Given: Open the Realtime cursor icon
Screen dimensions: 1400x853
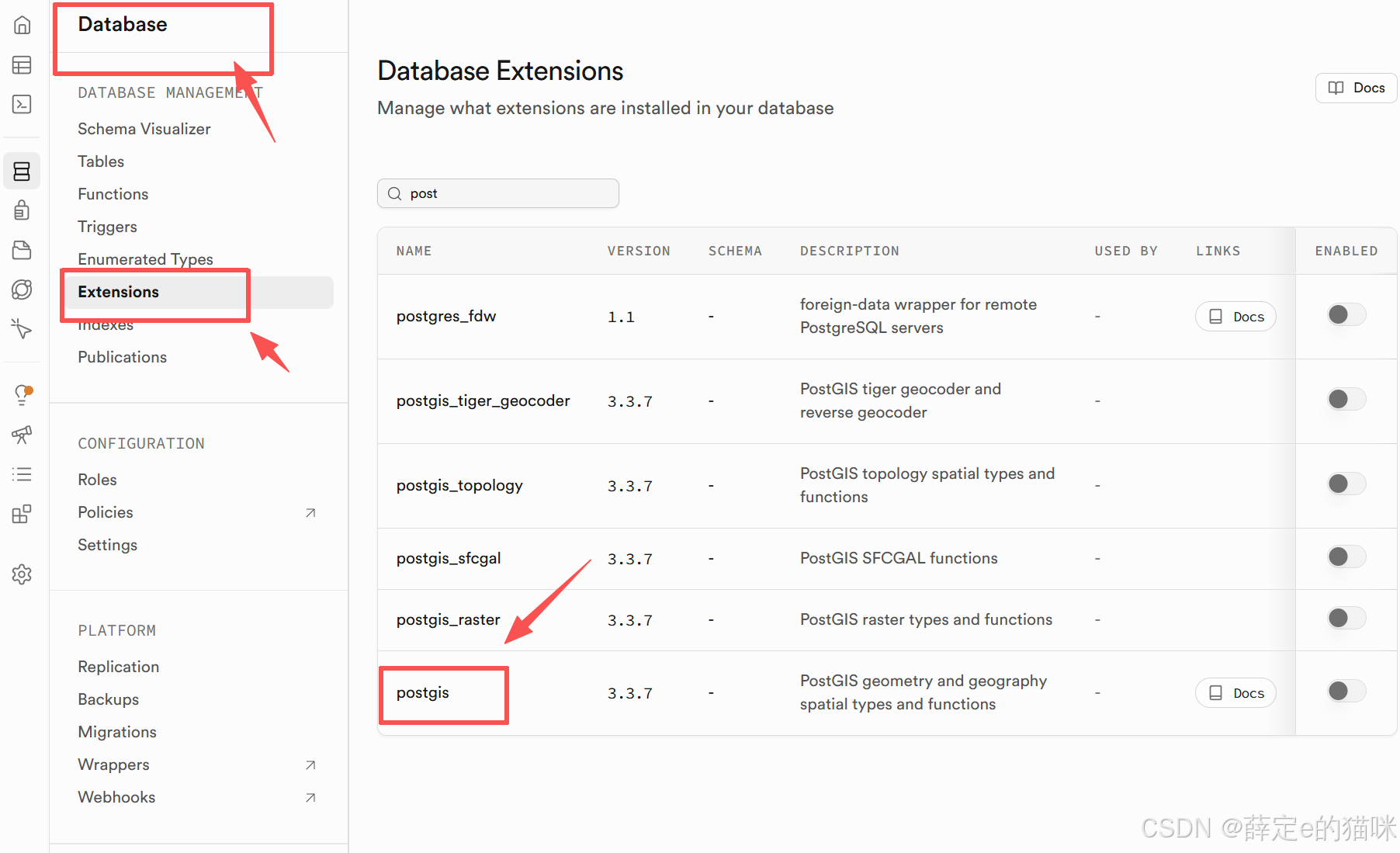Looking at the screenshot, I should click(23, 329).
